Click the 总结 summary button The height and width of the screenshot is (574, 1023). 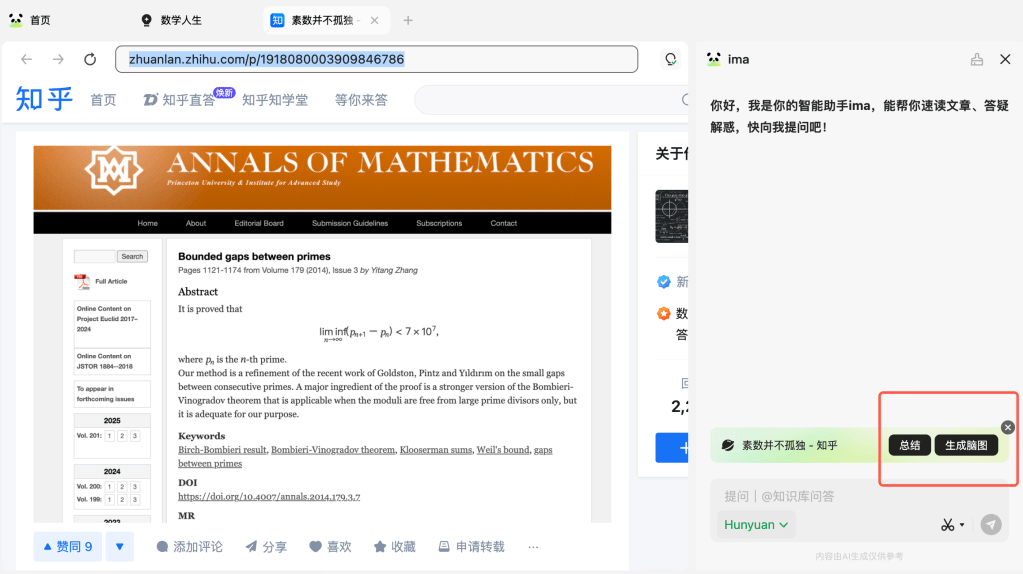point(909,445)
